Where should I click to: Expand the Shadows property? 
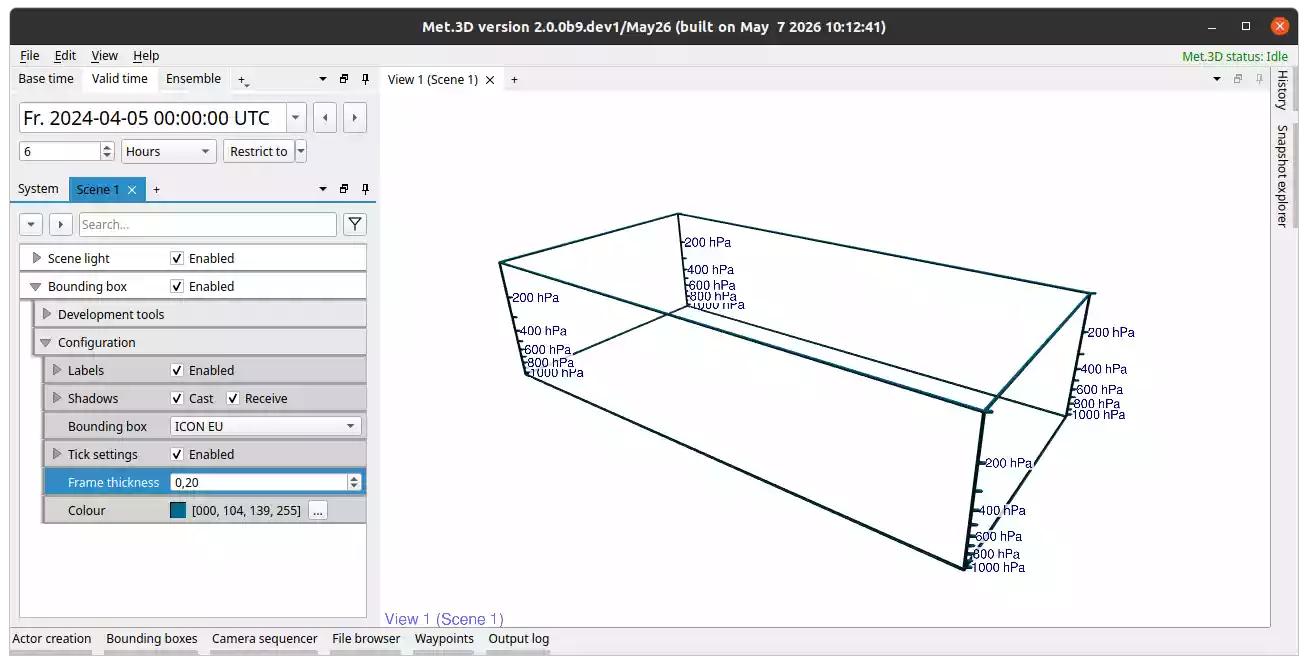tap(57, 398)
